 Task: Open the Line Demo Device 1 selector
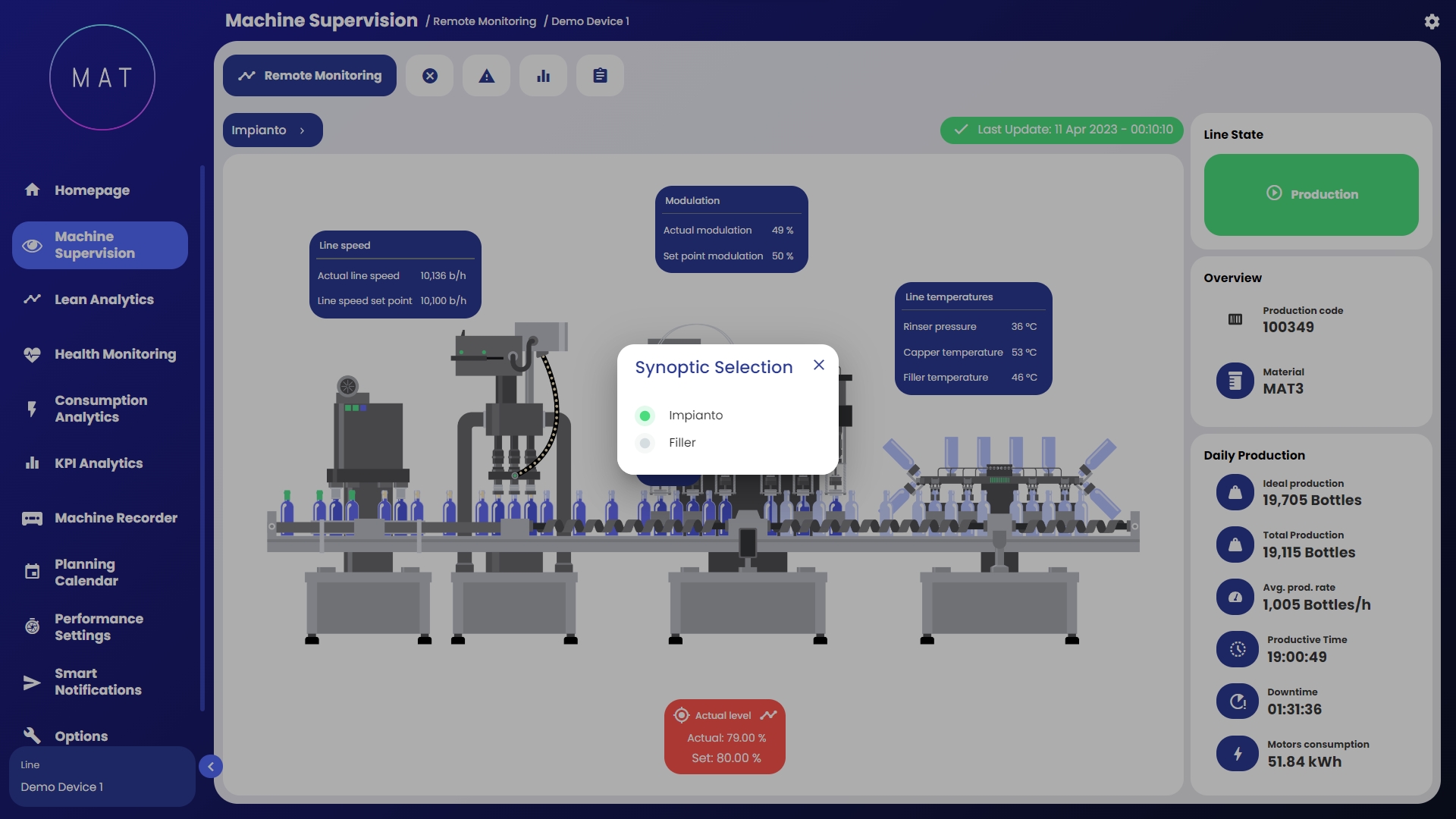point(102,777)
